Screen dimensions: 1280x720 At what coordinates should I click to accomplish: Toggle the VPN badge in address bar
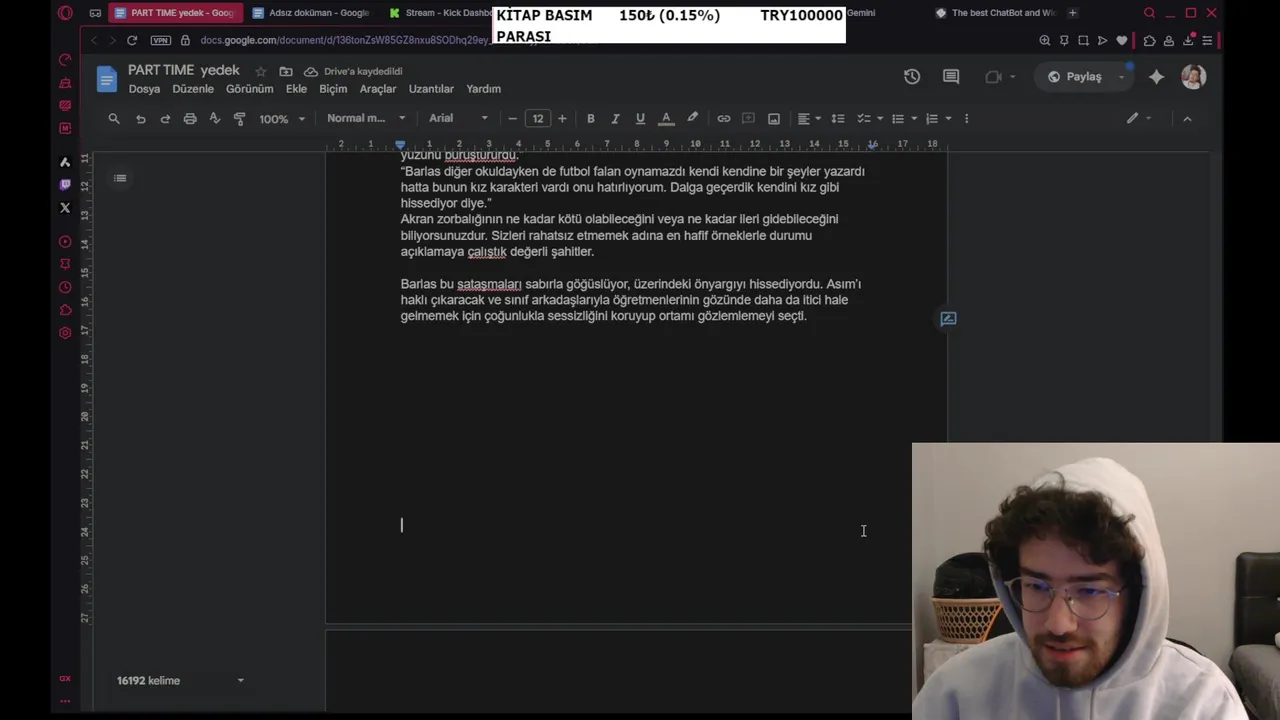(x=160, y=40)
